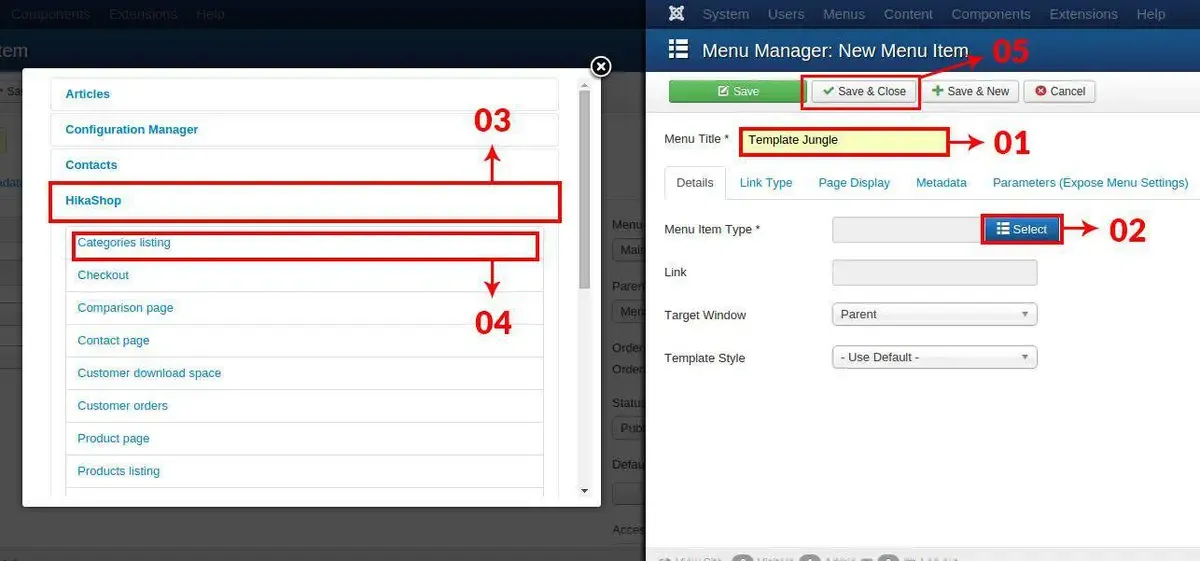Image resolution: width=1200 pixels, height=561 pixels.
Task: Expand the Articles group in popup
Action: pos(304,94)
